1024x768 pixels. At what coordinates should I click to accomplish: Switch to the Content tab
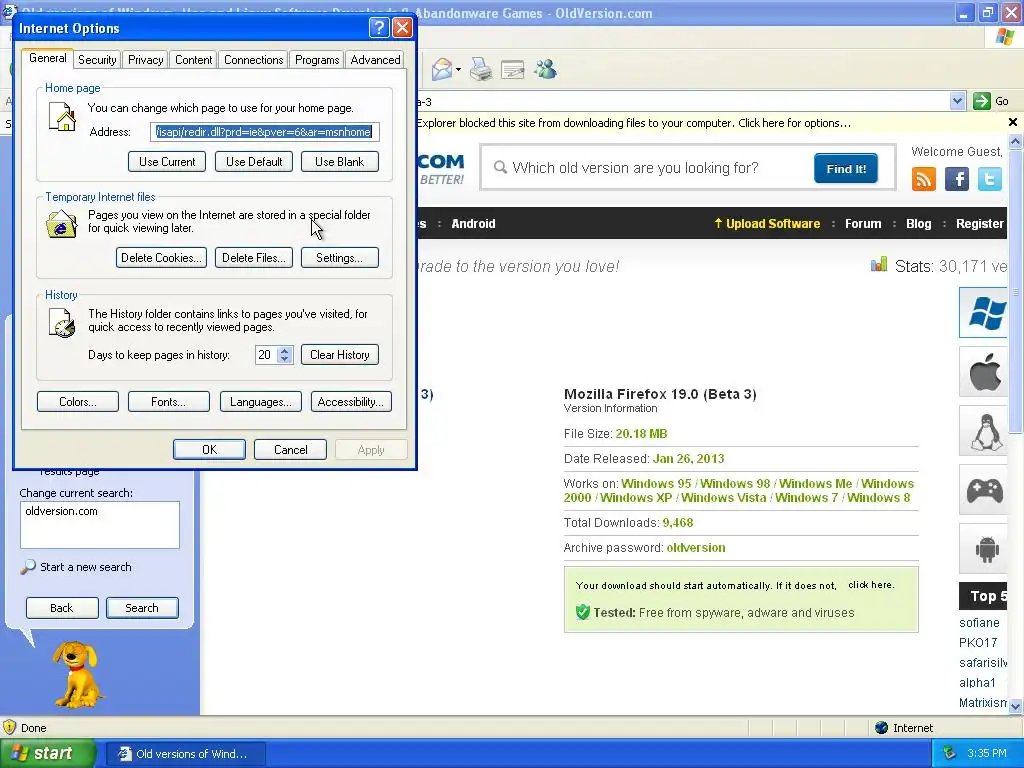(x=193, y=59)
